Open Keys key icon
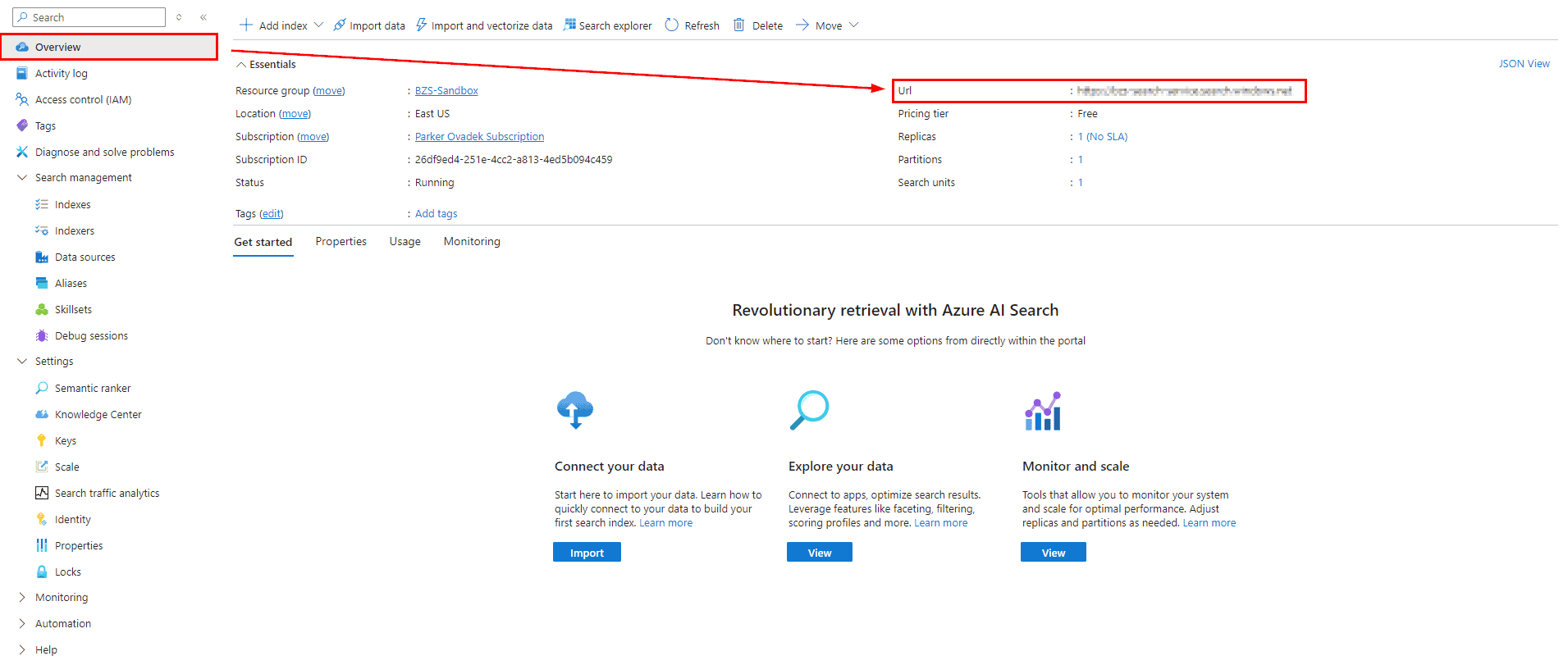This screenshot has width=1568, height=665. [42, 440]
